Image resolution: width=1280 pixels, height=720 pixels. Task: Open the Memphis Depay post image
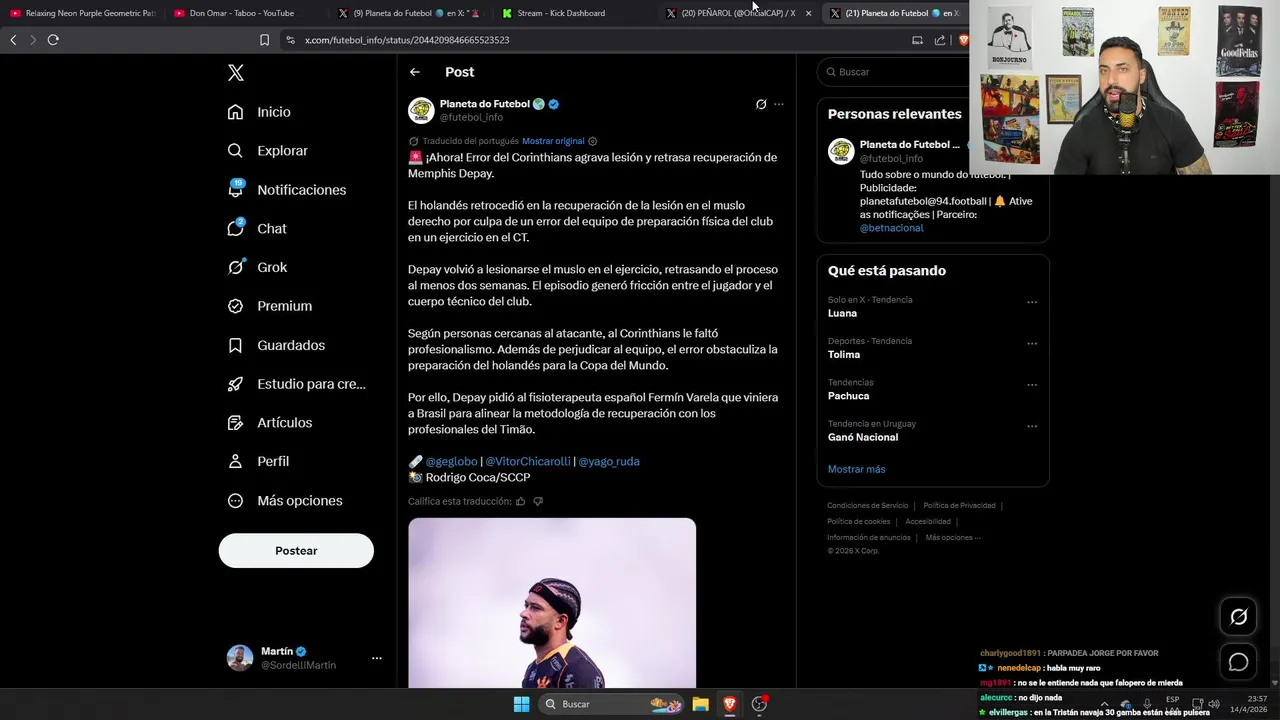552,603
